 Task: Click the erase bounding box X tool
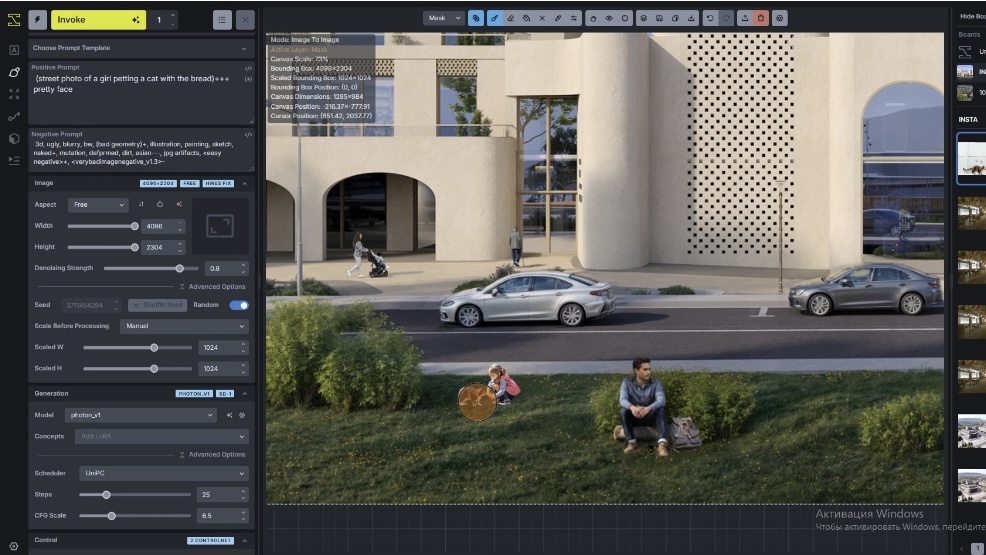pyautogui.click(x=542, y=18)
